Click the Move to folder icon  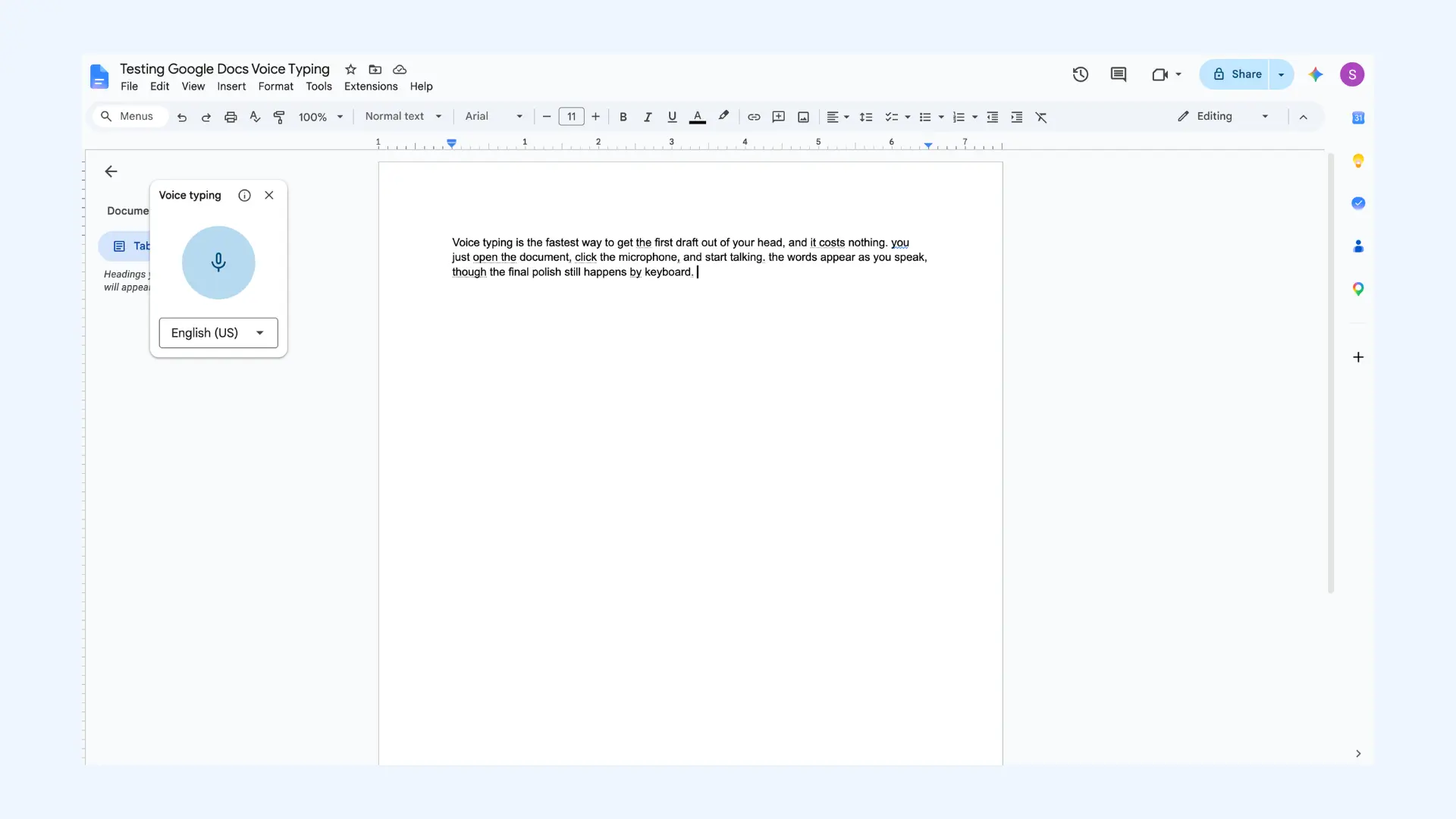pyautogui.click(x=375, y=69)
